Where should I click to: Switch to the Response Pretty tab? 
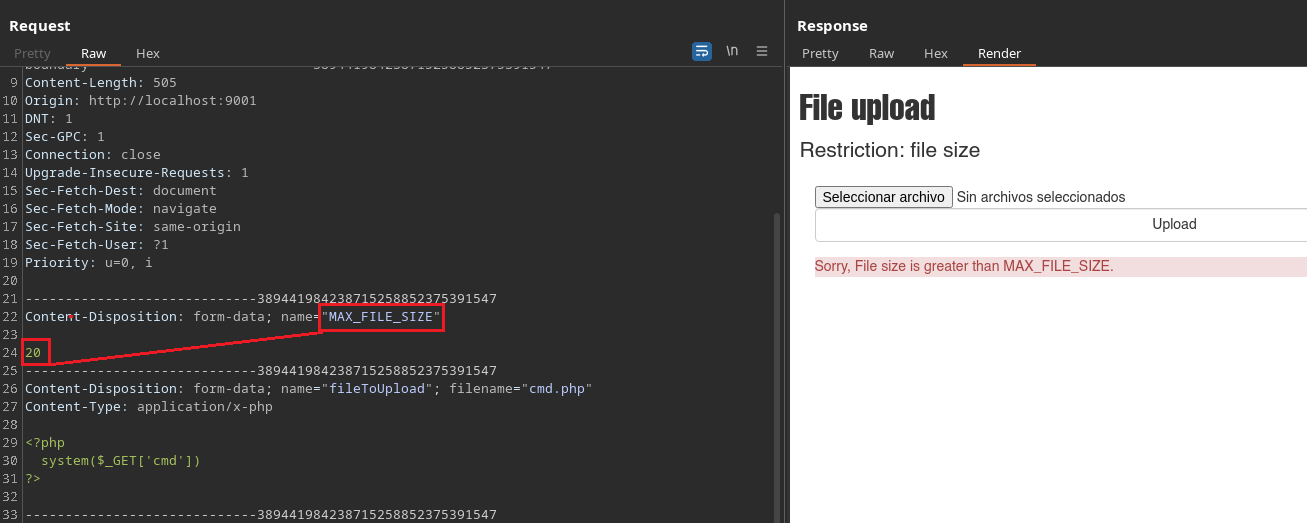820,53
